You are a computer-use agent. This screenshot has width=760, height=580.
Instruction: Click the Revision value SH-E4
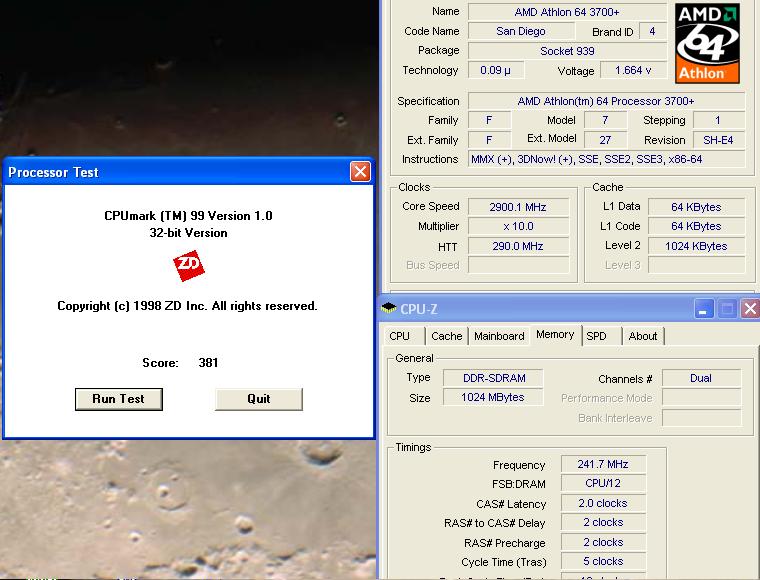(x=718, y=140)
